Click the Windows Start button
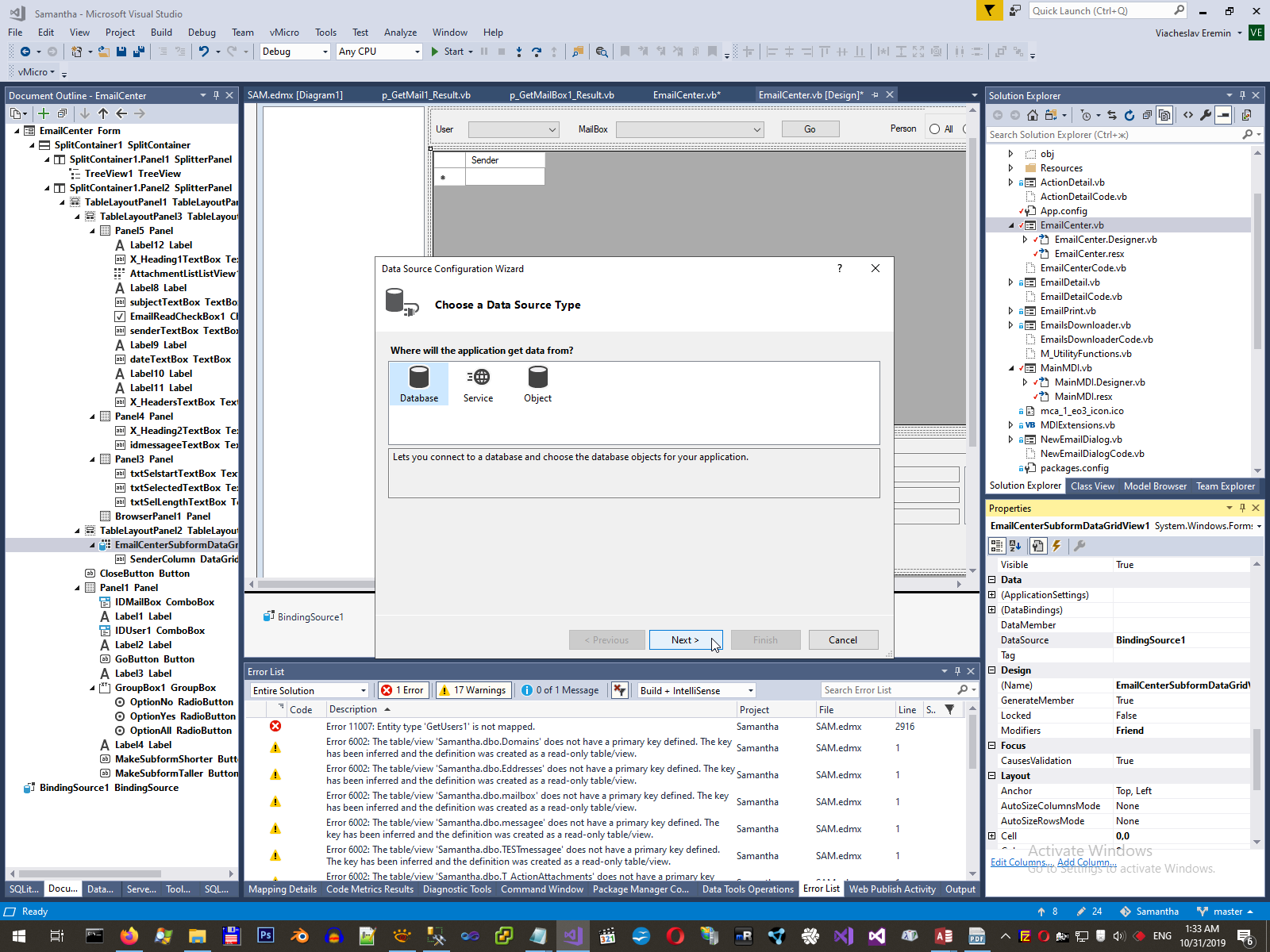Image resolution: width=1270 pixels, height=952 pixels. click(19, 936)
